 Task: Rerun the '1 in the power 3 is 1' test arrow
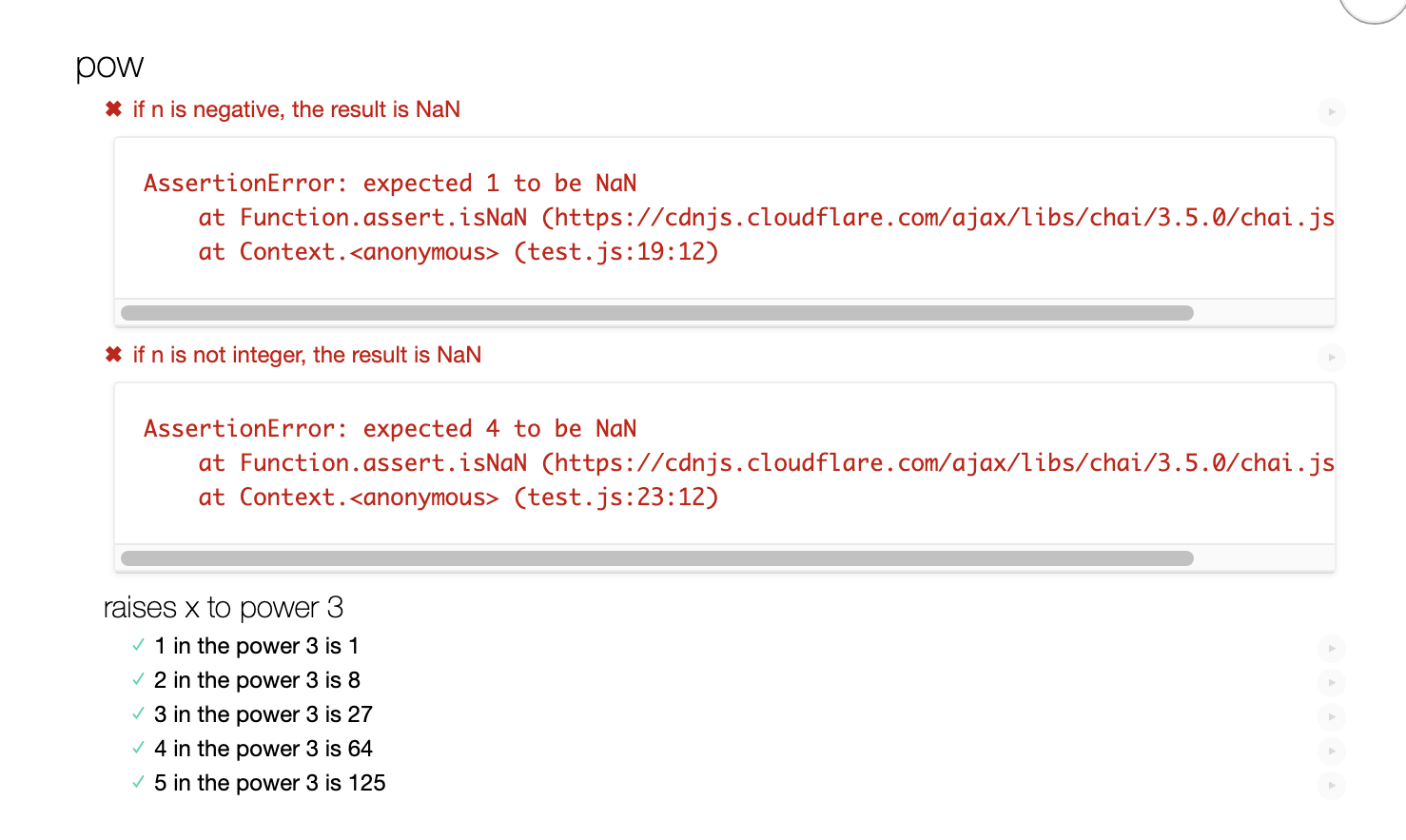pyautogui.click(x=1332, y=649)
